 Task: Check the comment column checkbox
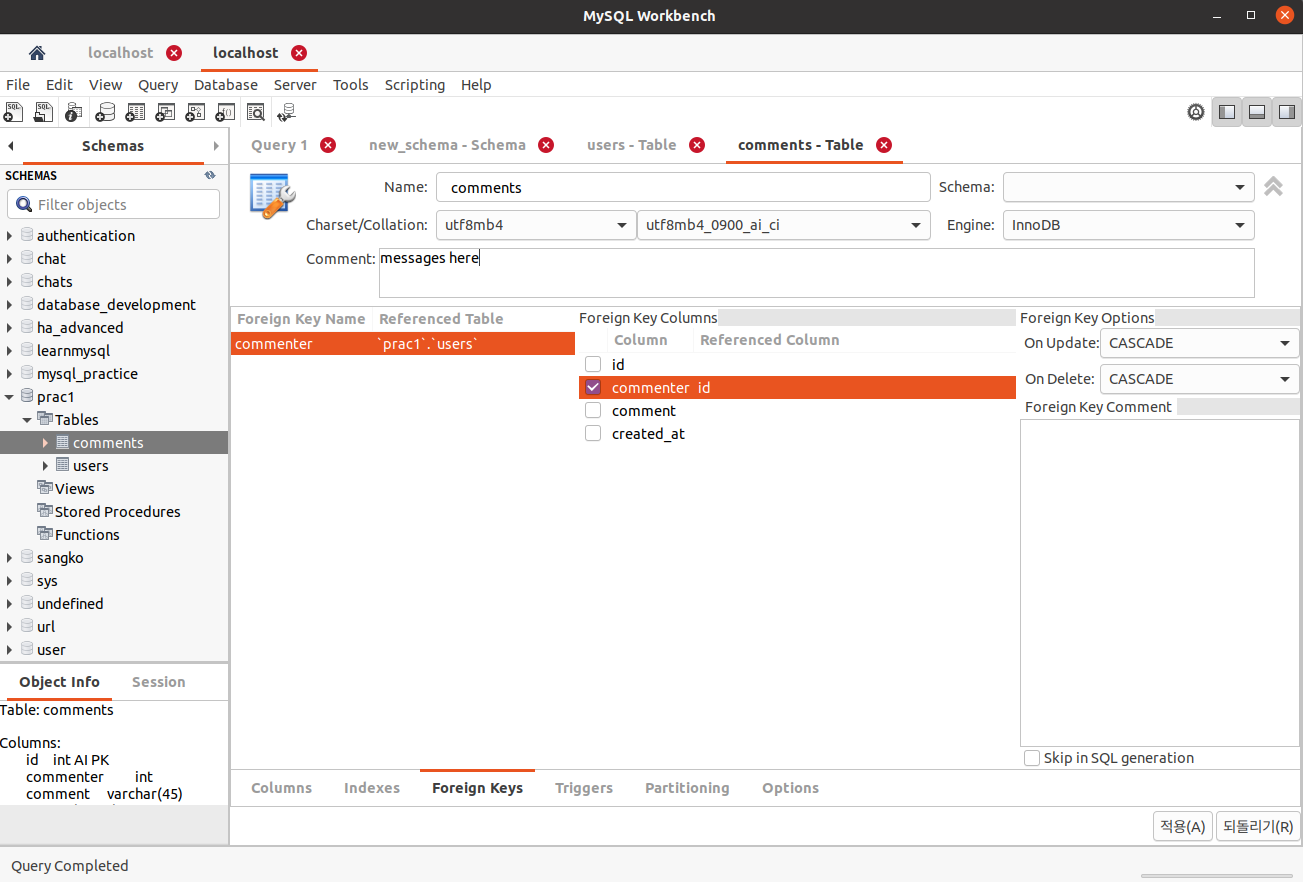(x=593, y=410)
